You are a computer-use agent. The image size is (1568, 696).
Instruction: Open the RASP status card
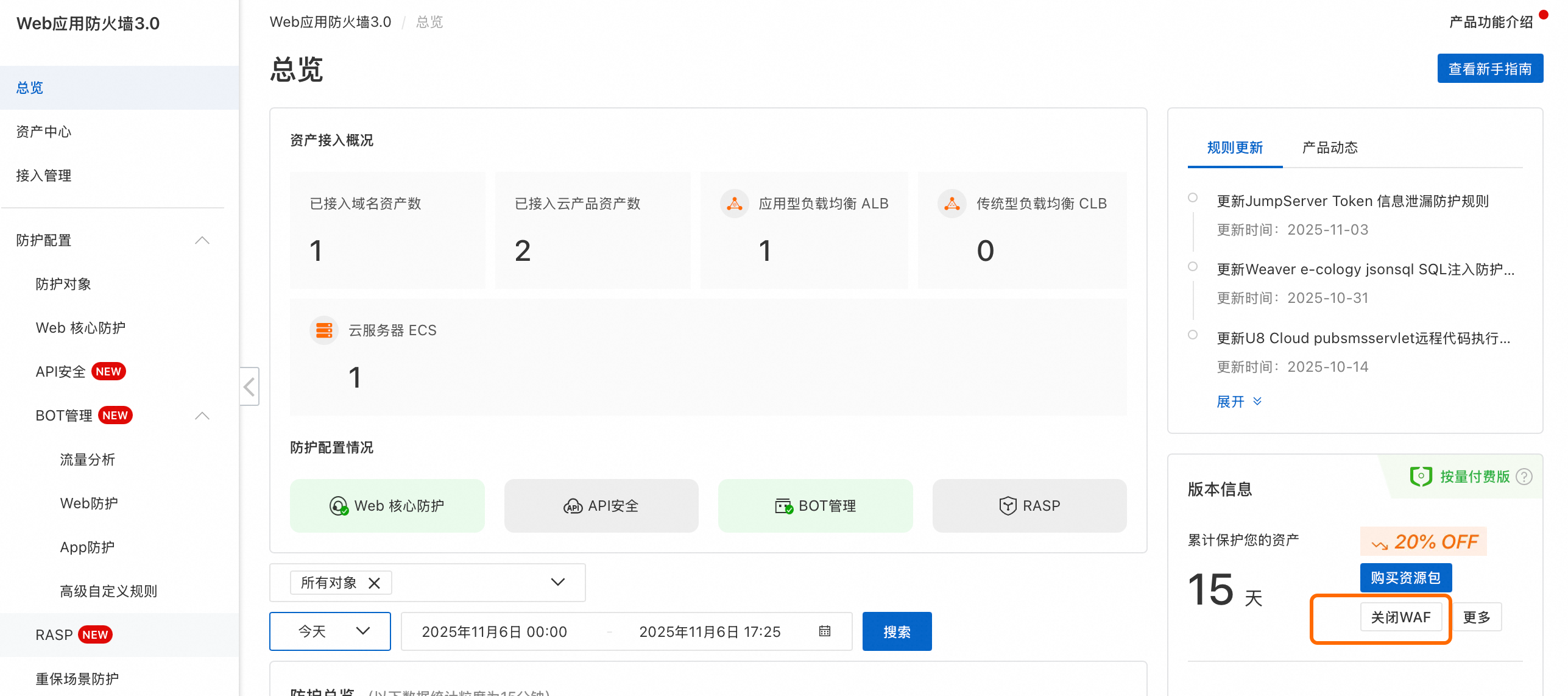(1029, 506)
